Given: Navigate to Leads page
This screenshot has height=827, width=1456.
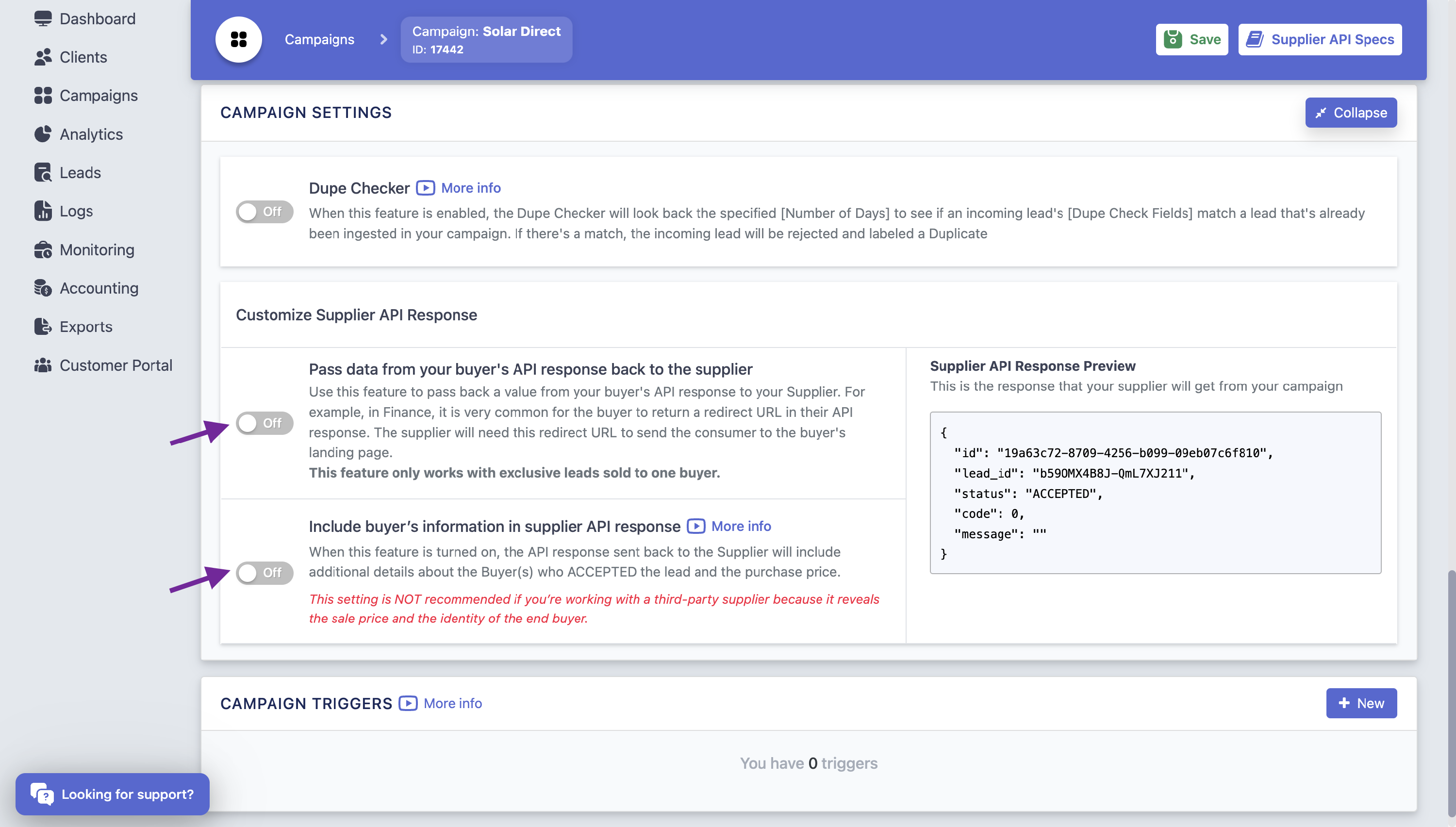Looking at the screenshot, I should (x=67, y=173).
